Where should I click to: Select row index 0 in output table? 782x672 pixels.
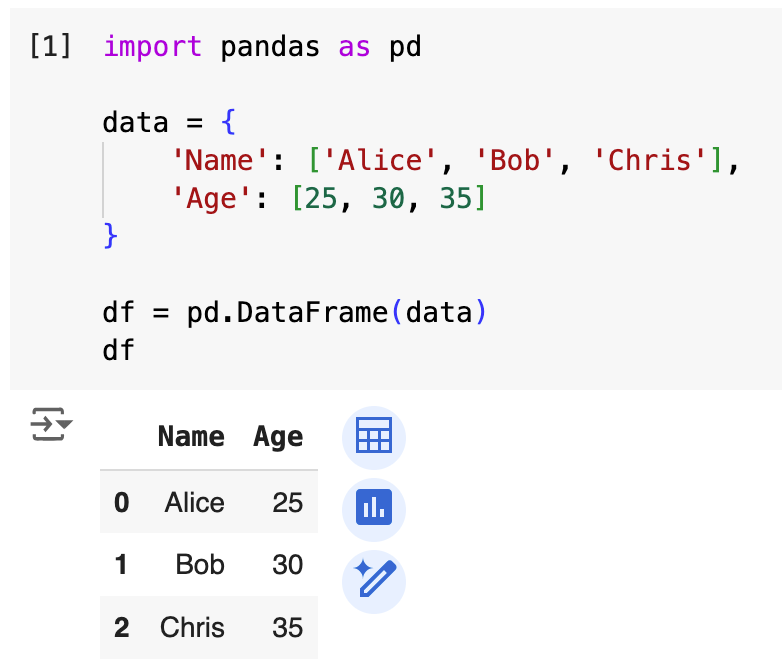click(x=122, y=502)
